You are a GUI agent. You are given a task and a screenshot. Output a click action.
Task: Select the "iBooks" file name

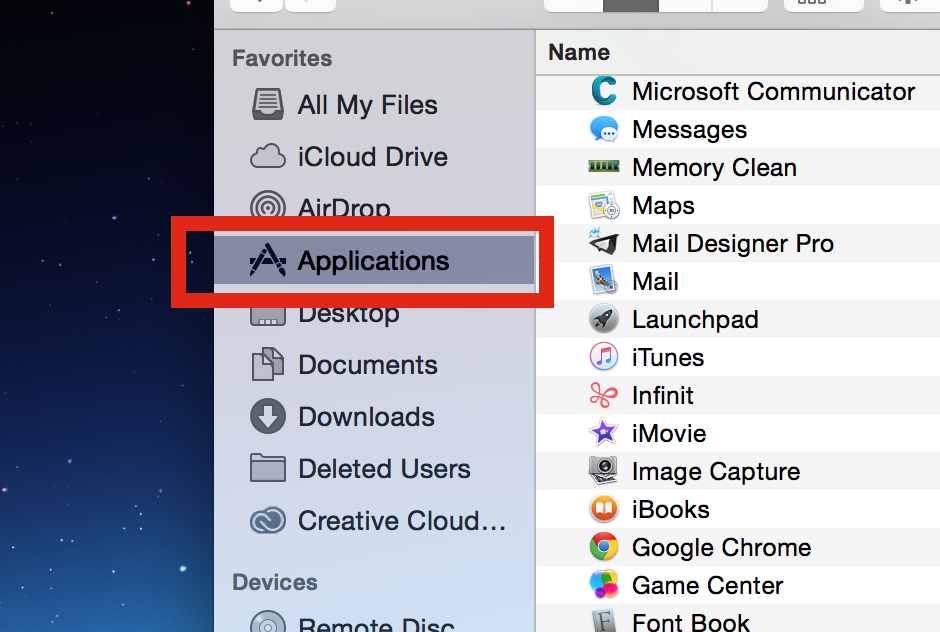tap(671, 510)
